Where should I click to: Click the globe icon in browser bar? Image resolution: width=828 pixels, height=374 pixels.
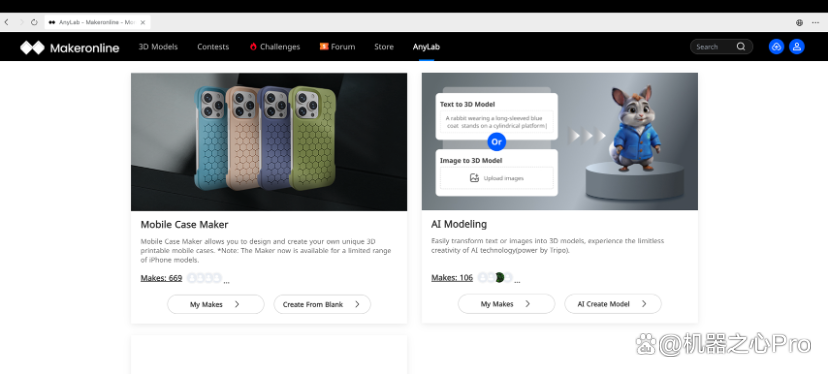[799, 23]
